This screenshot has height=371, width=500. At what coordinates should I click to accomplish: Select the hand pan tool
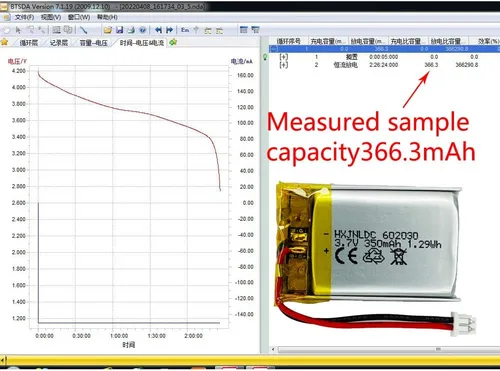point(6,30)
